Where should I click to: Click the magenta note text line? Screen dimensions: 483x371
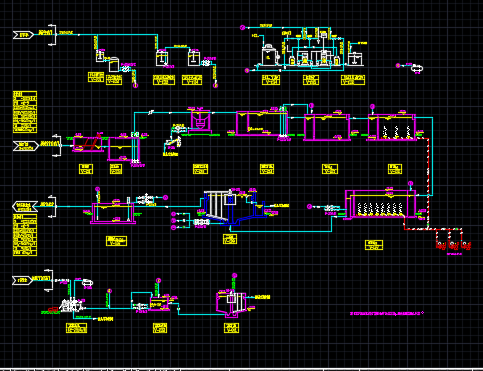pyautogui.click(x=387, y=313)
